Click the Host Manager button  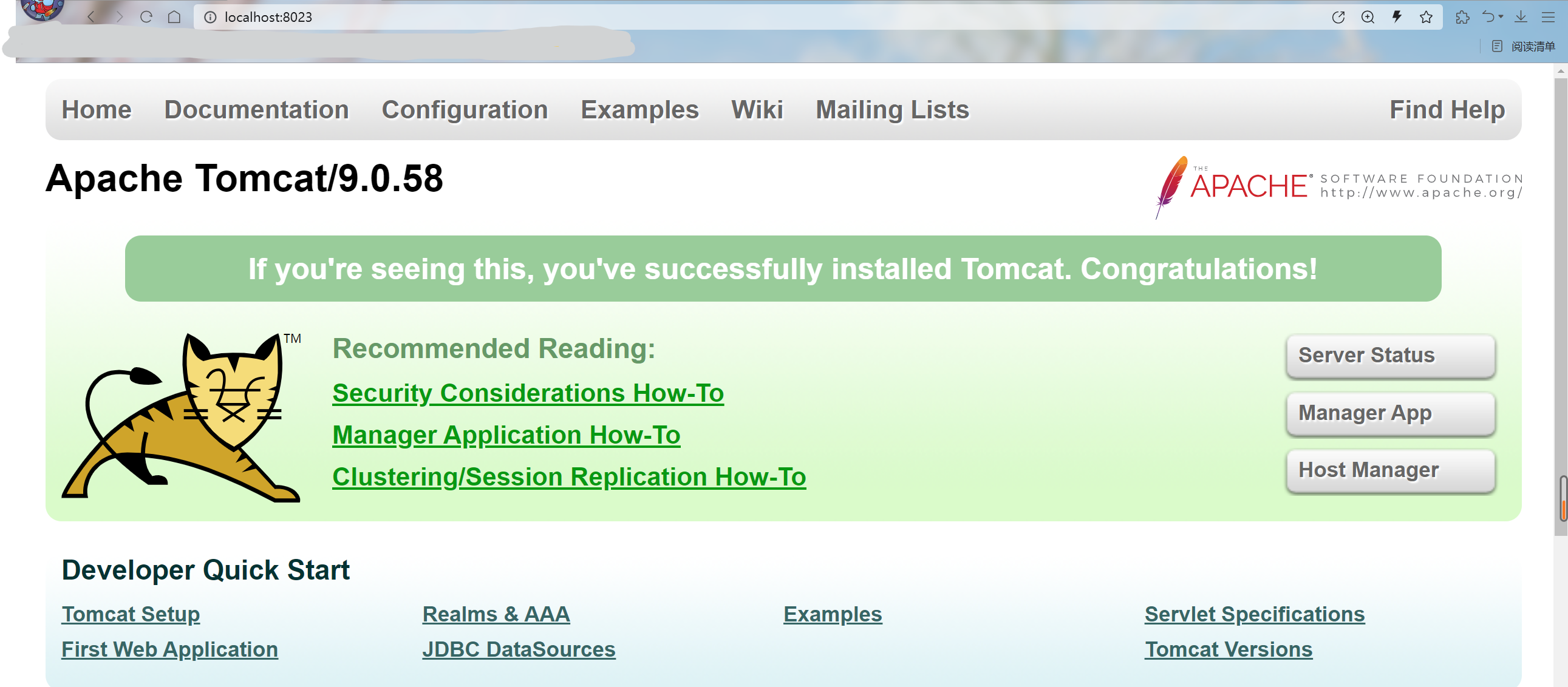(x=1390, y=470)
